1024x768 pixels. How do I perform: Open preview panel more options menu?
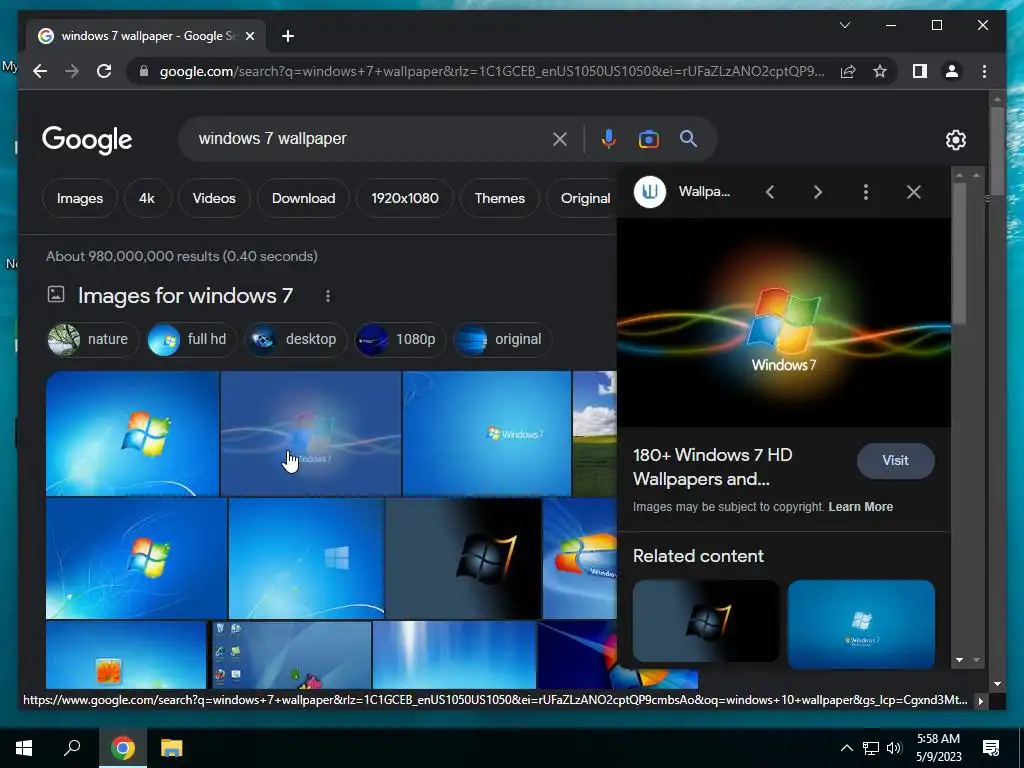coord(866,192)
